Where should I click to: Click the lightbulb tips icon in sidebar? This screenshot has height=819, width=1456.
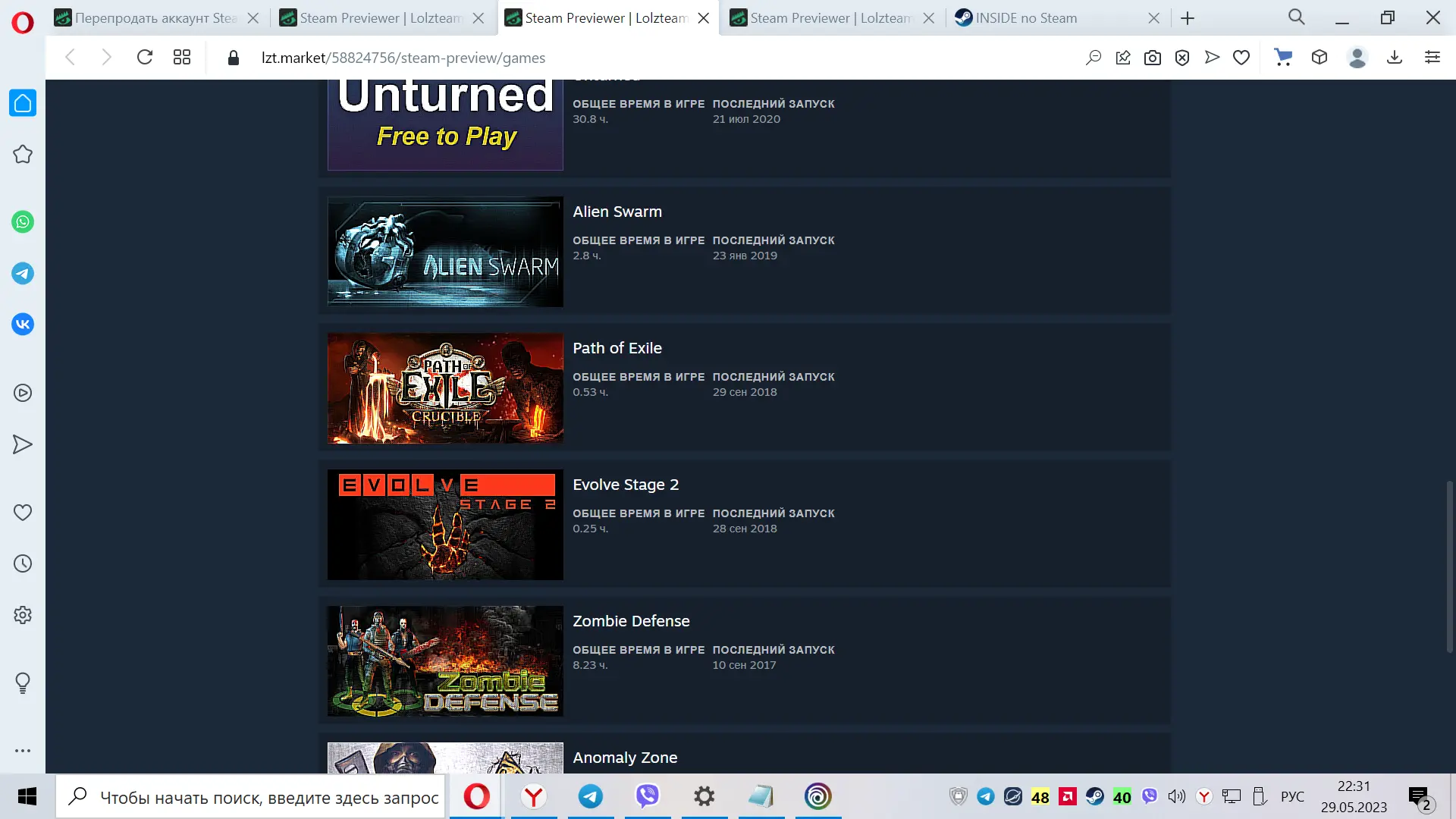pyautogui.click(x=23, y=683)
